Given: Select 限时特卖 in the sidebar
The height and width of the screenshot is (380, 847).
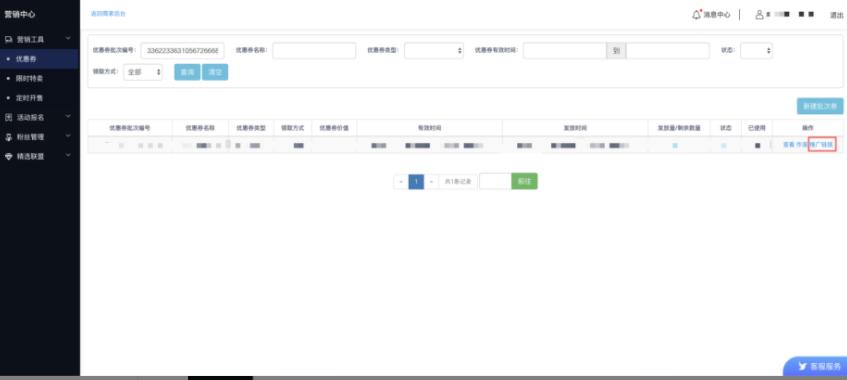Looking at the screenshot, I should point(29,78).
